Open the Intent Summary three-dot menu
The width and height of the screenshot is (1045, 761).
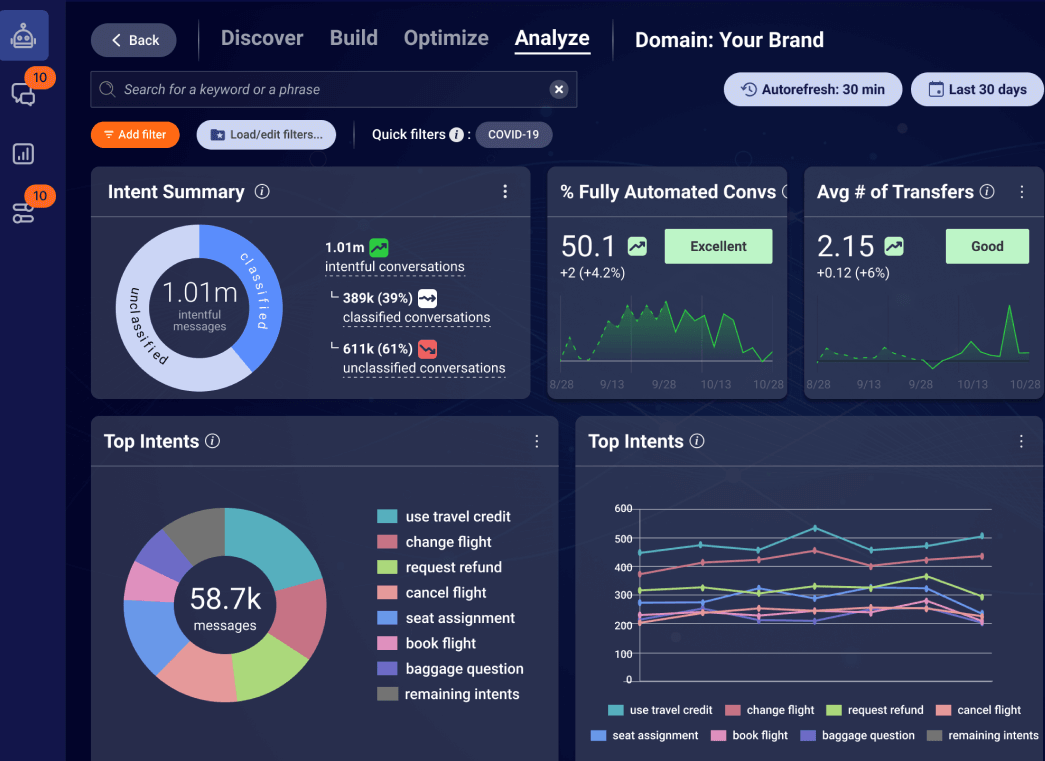pyautogui.click(x=505, y=191)
